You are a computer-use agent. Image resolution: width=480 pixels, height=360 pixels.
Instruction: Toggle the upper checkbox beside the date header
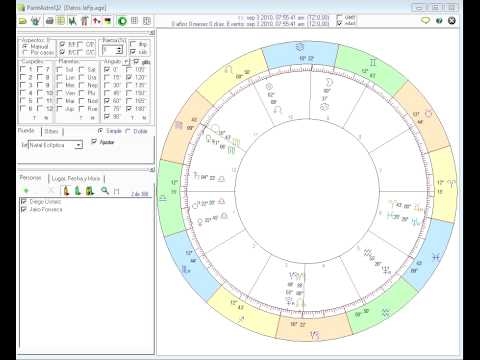coord(339,16)
